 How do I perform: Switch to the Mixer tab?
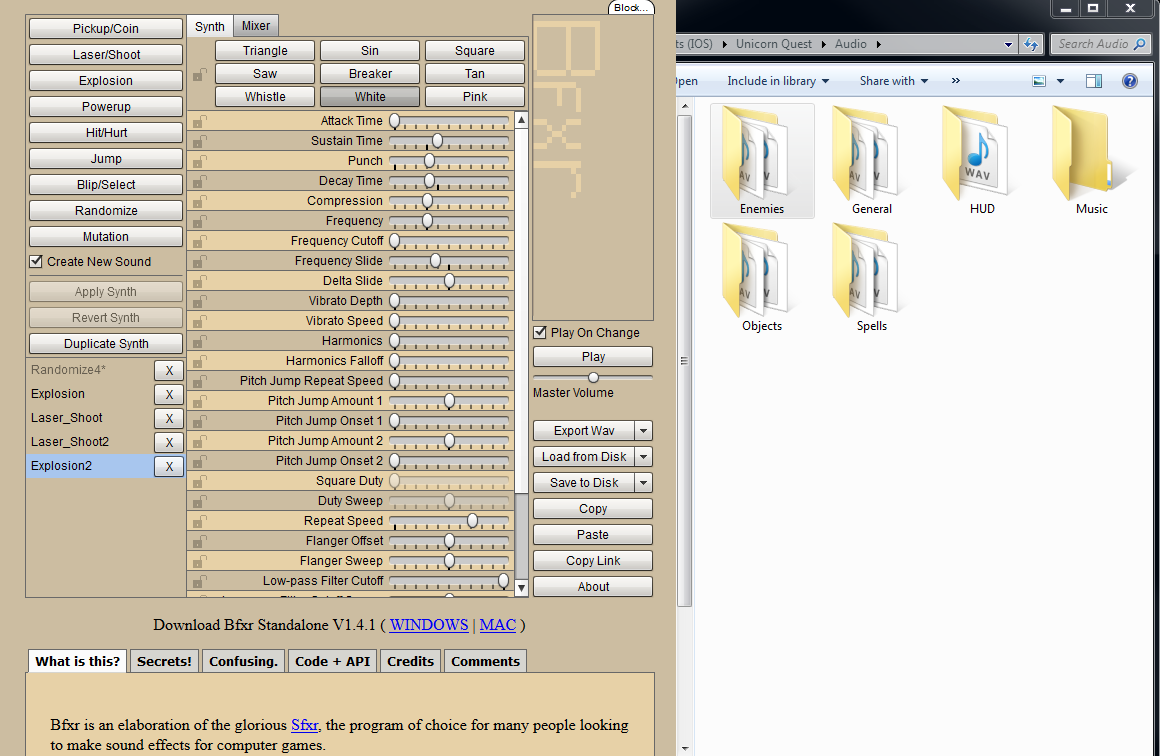tap(256, 26)
